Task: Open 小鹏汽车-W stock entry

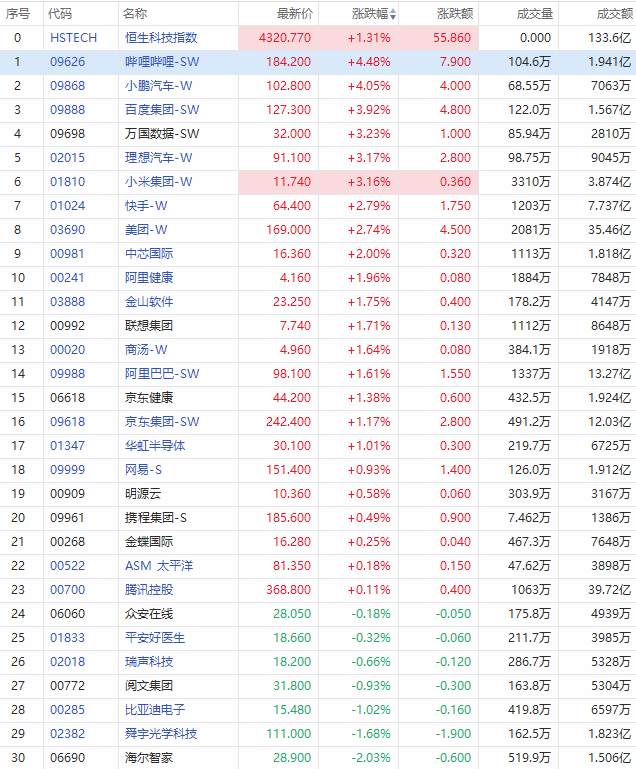Action: pyautogui.click(x=158, y=86)
